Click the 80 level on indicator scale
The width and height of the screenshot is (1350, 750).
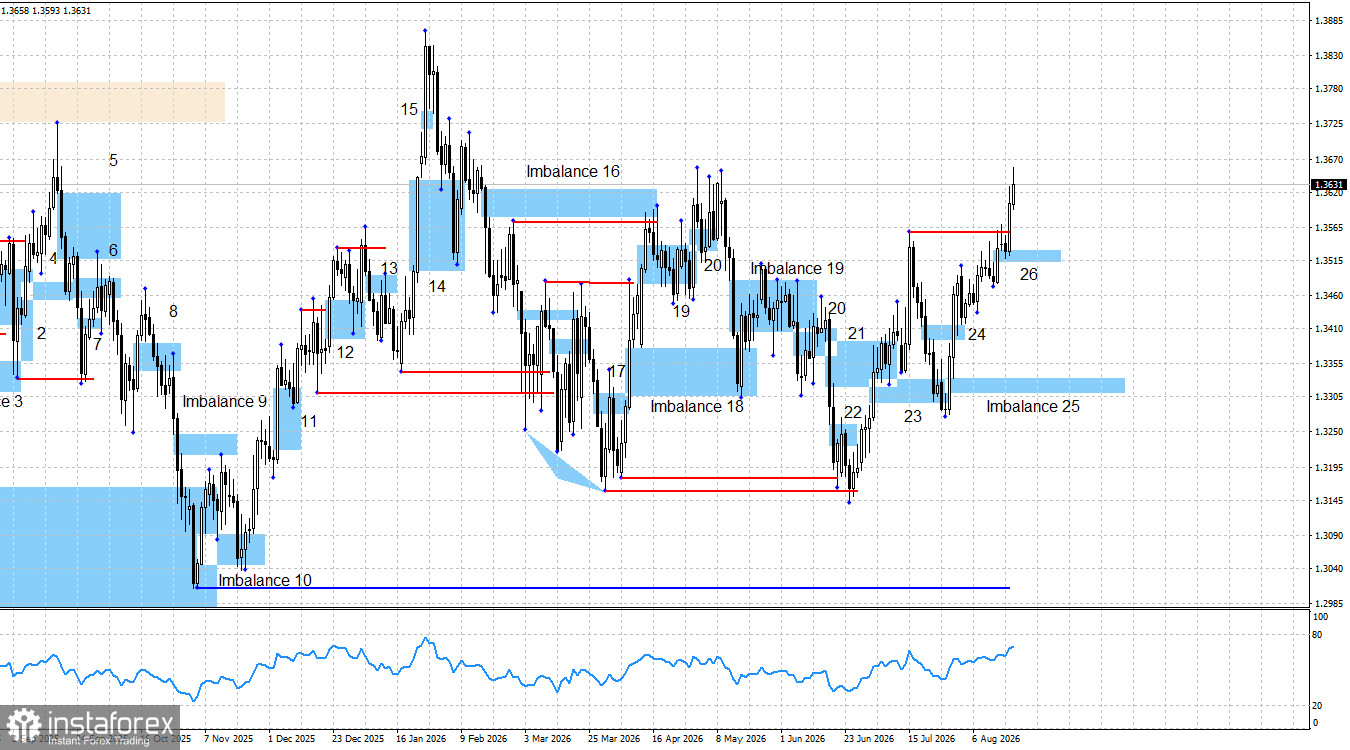click(x=1317, y=635)
